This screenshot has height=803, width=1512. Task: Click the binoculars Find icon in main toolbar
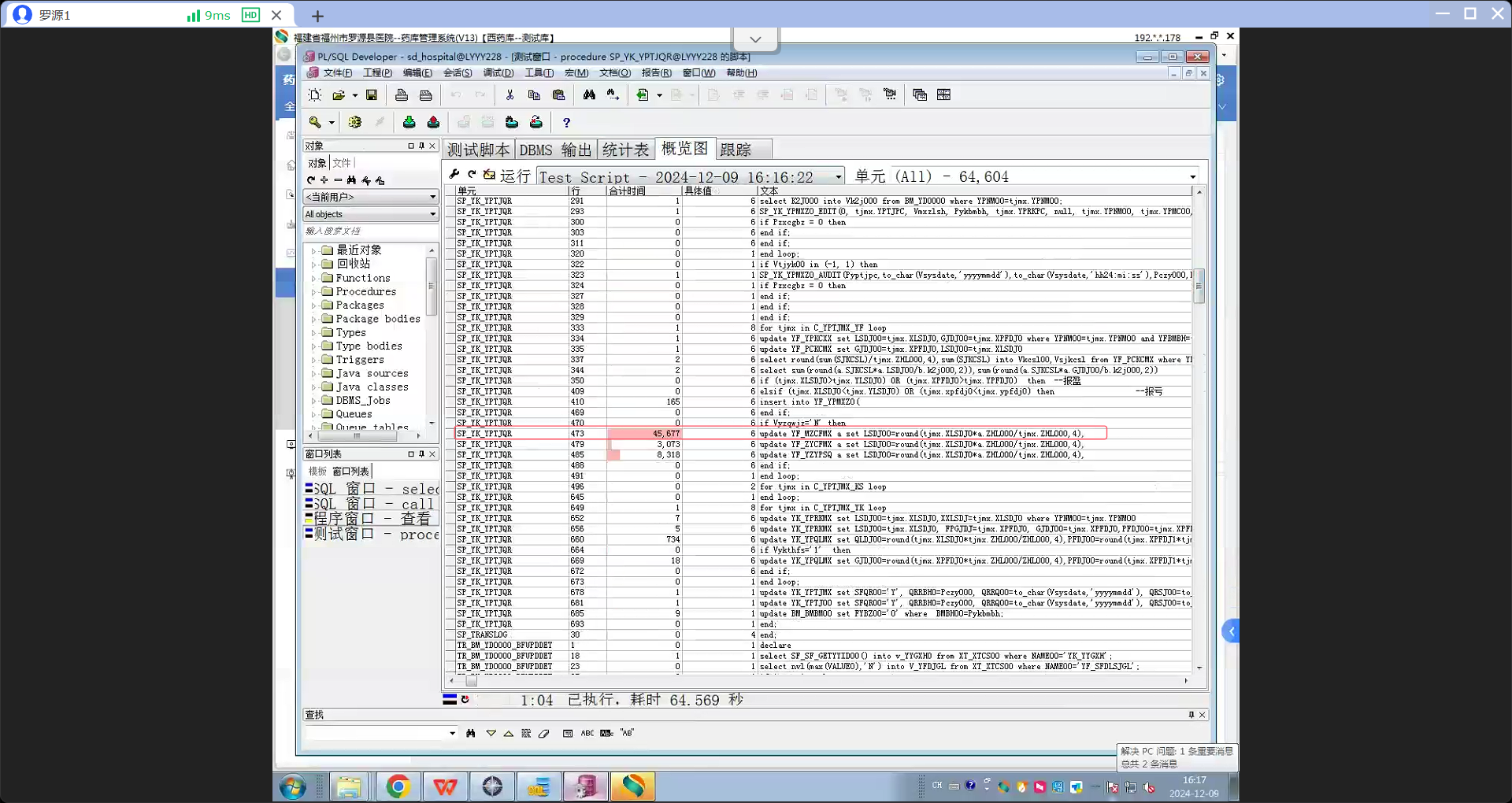pyautogui.click(x=589, y=95)
